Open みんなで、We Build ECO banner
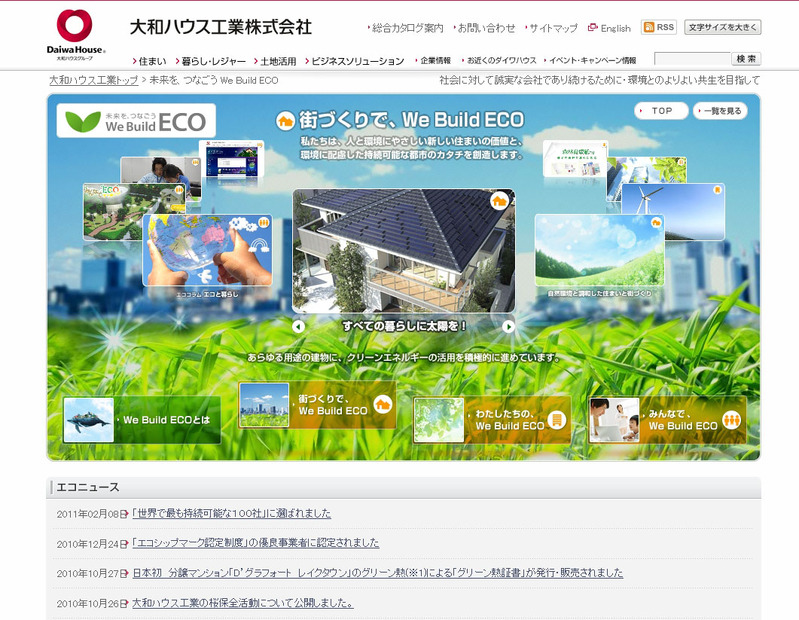 point(668,420)
